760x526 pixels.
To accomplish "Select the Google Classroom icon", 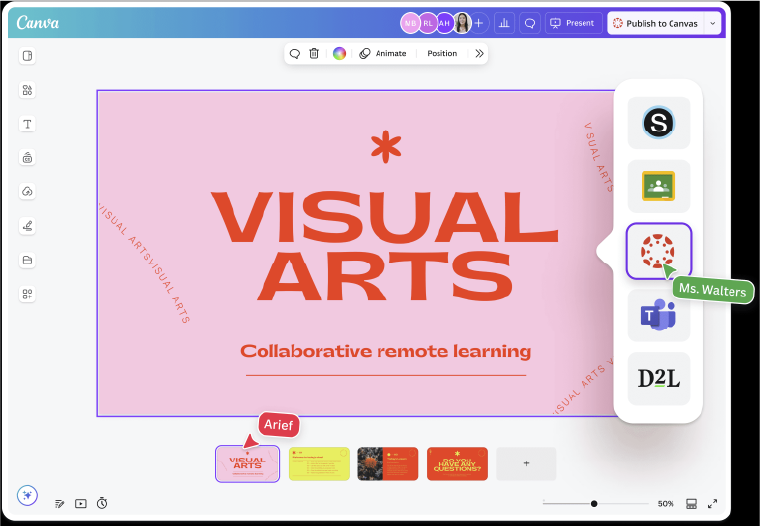I will click(659, 186).
